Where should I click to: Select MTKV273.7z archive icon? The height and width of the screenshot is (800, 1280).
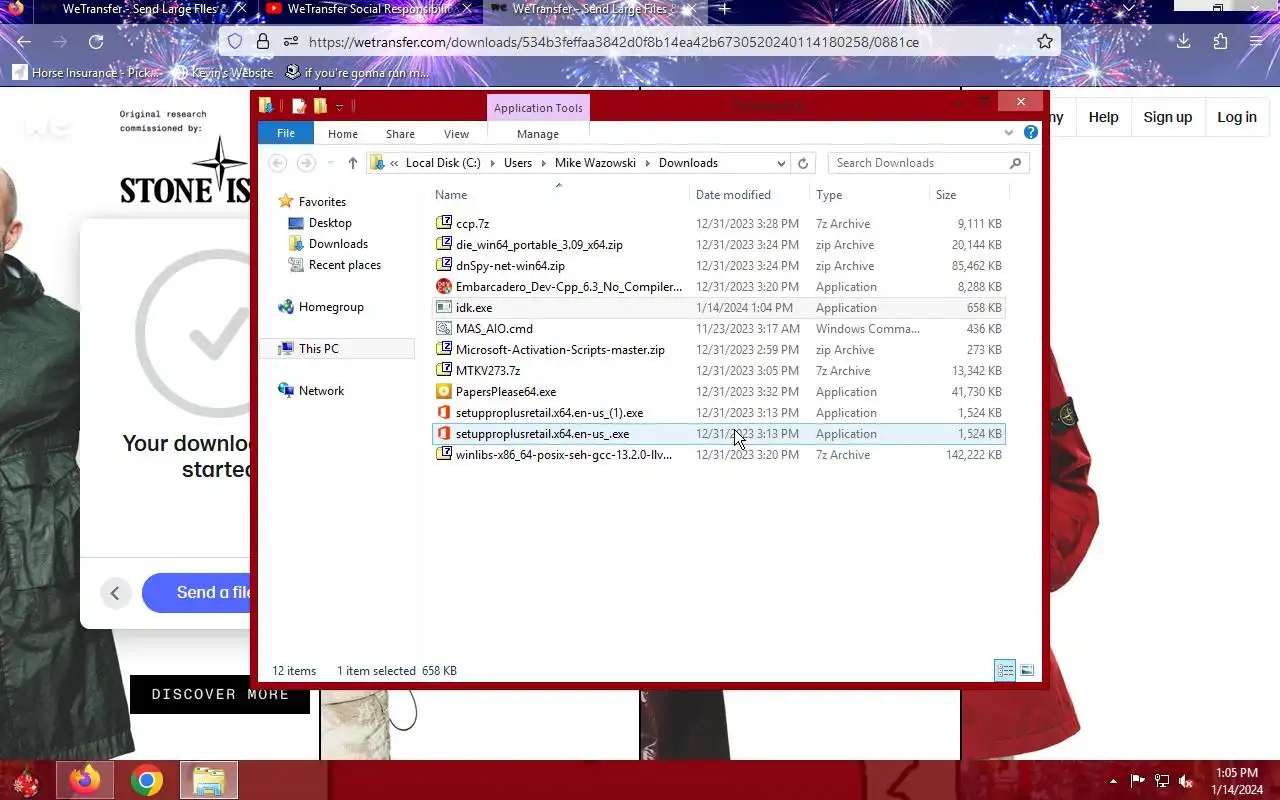[444, 370]
